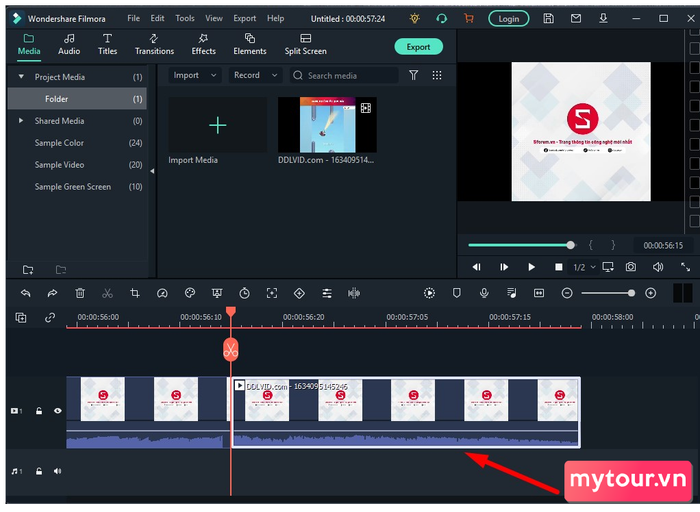700x512 pixels.
Task: Take a snapshot with camera icon
Action: point(631,267)
